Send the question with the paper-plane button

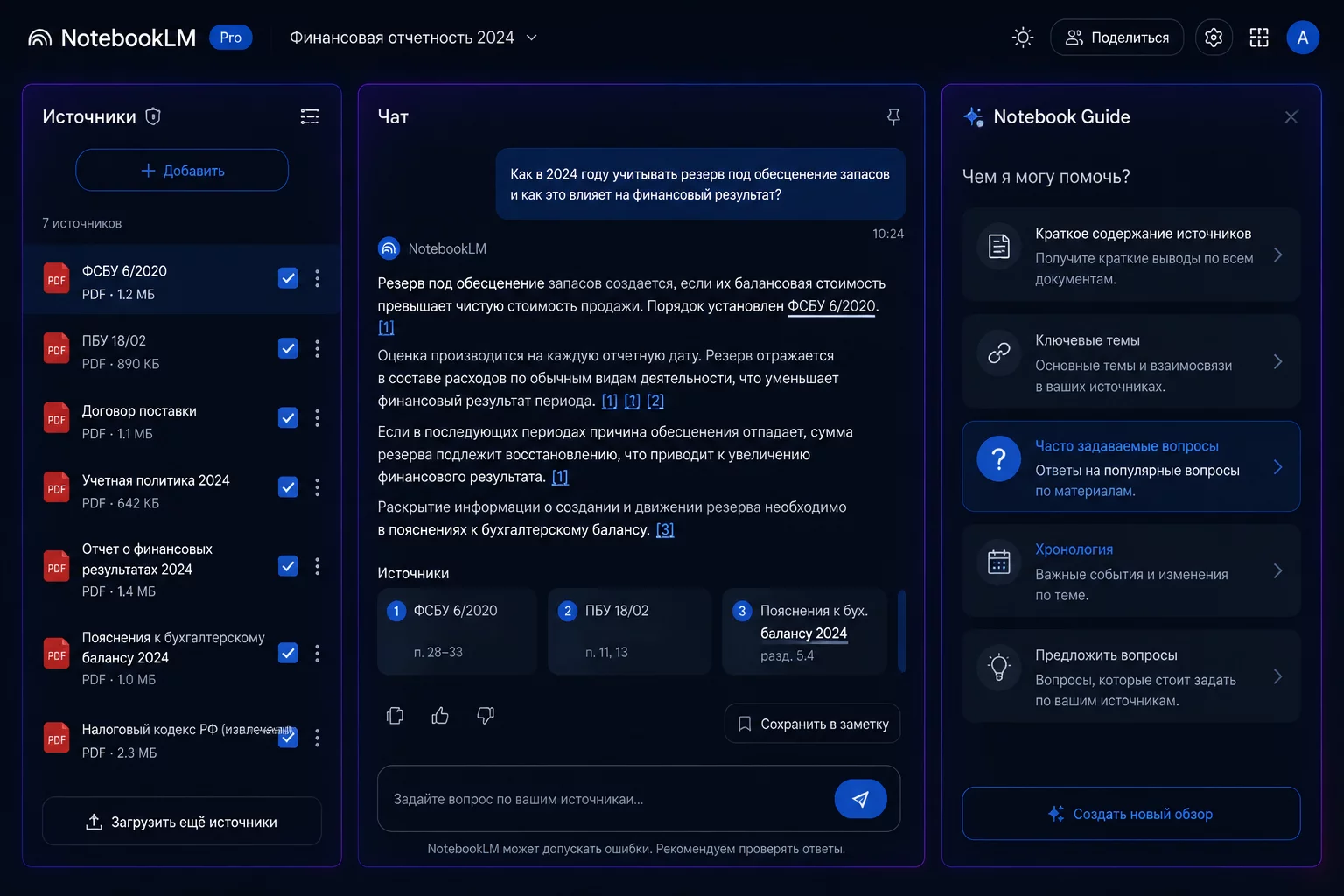tap(860, 799)
